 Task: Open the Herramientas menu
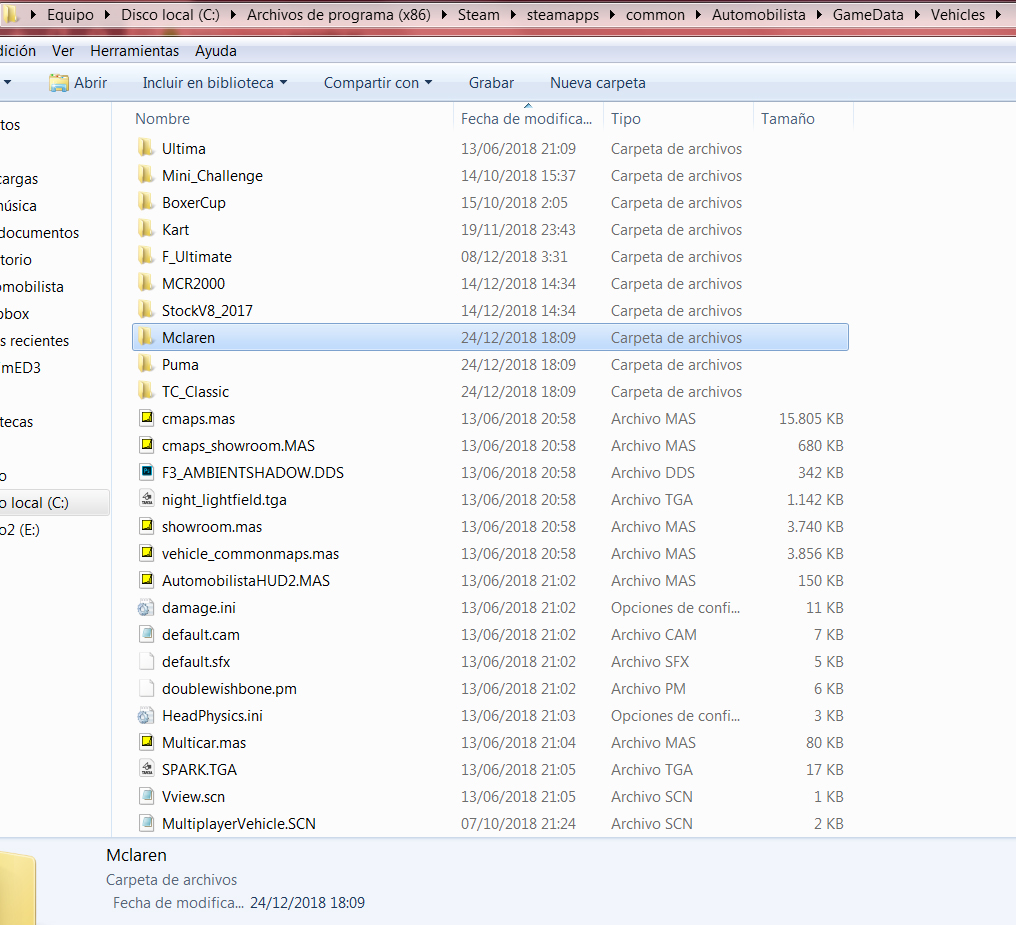[x=134, y=51]
